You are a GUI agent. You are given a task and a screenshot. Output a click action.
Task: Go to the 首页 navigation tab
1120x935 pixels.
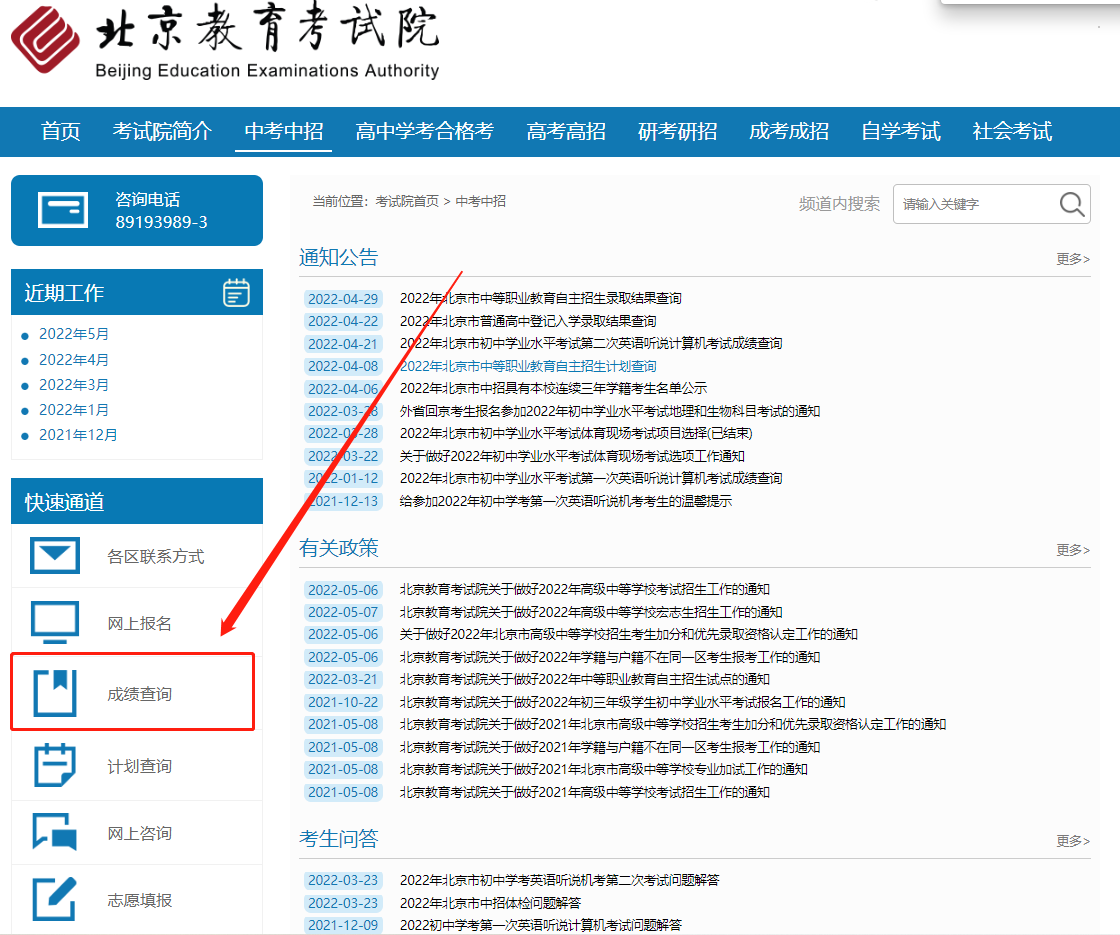(60, 131)
